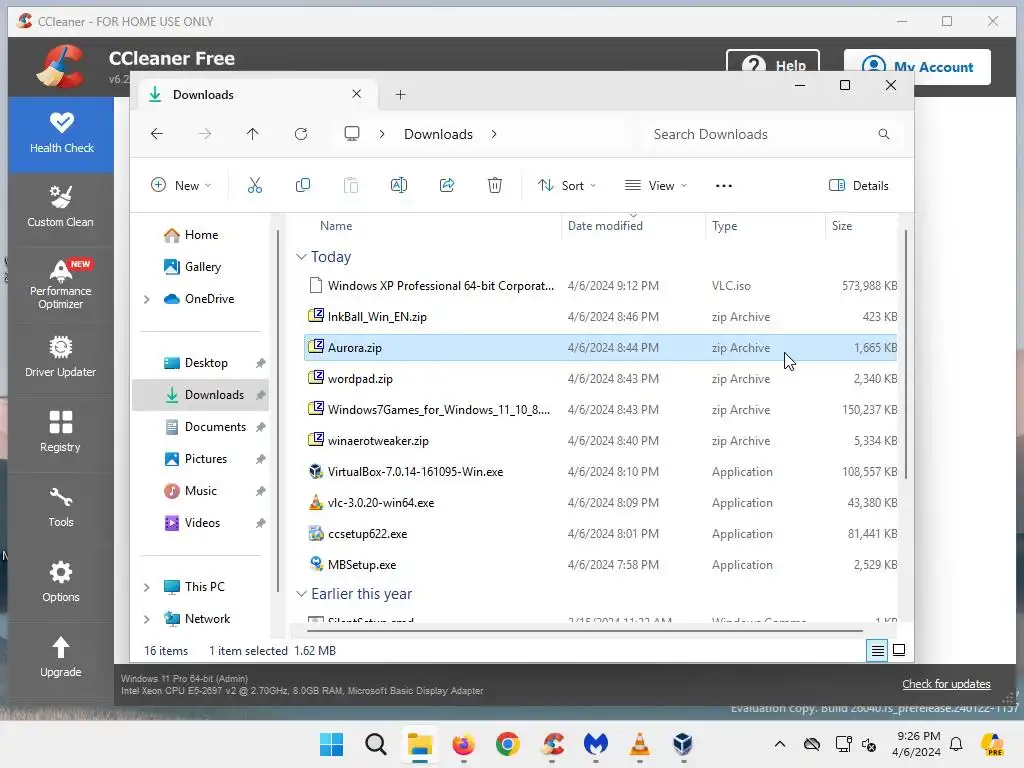Select wordpad.zip file

coord(600,379)
